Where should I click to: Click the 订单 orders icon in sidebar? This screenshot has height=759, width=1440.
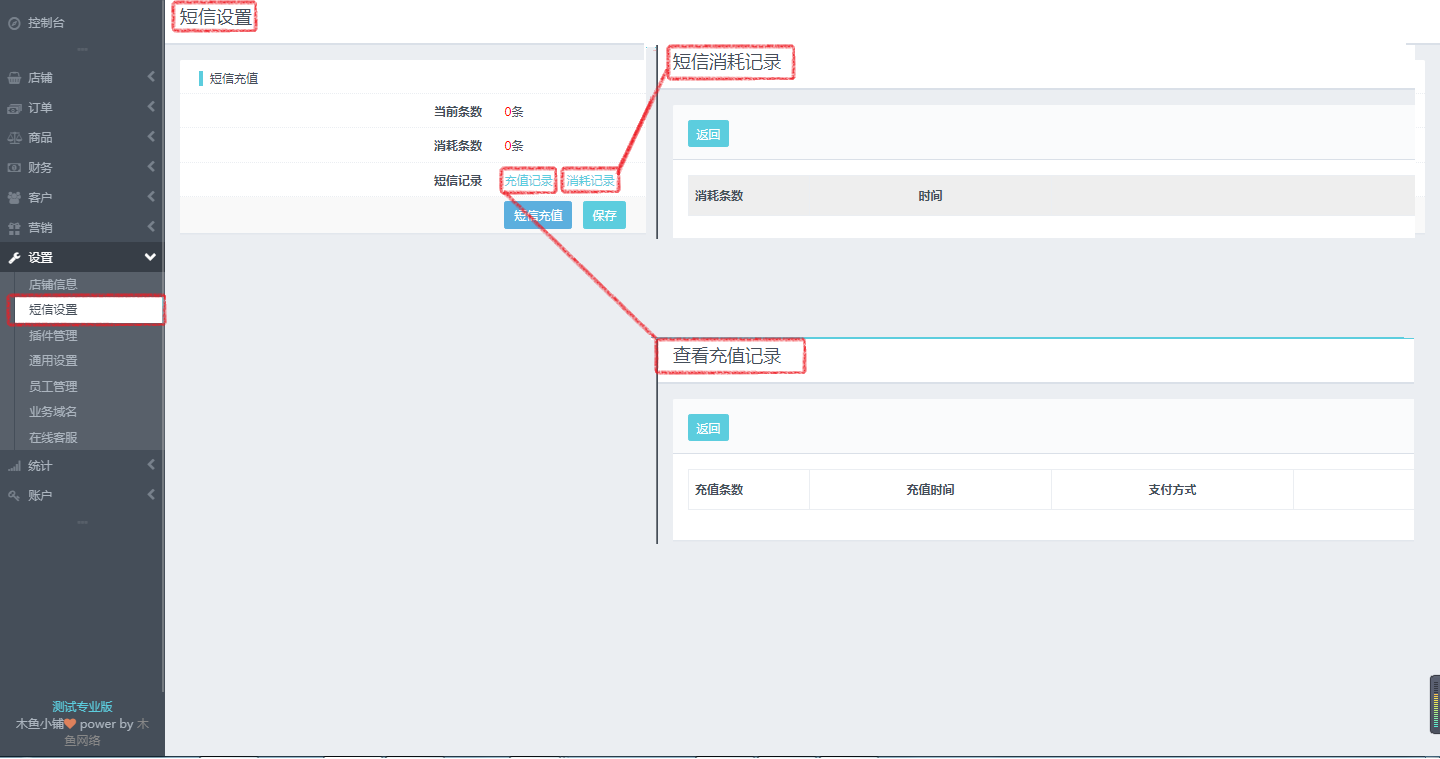[x=14, y=108]
